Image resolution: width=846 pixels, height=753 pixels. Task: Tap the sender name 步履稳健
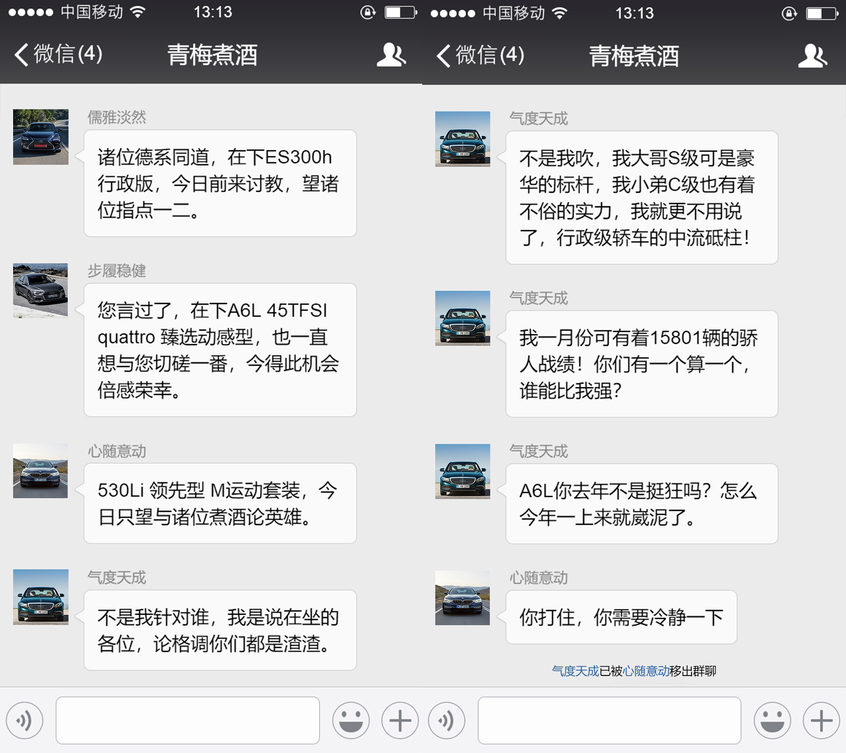(x=117, y=271)
